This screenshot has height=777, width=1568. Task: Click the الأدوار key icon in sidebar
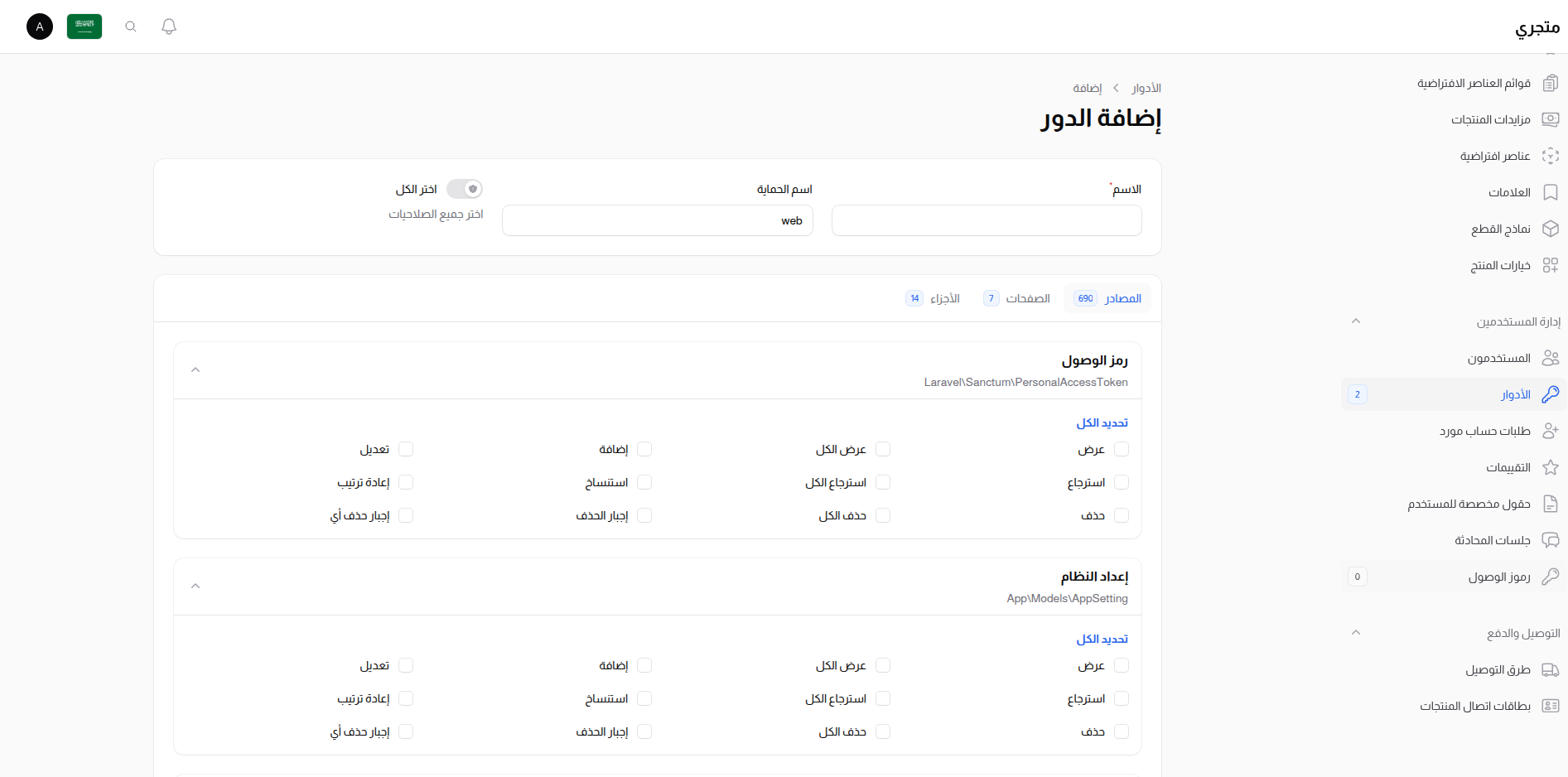coord(1551,394)
